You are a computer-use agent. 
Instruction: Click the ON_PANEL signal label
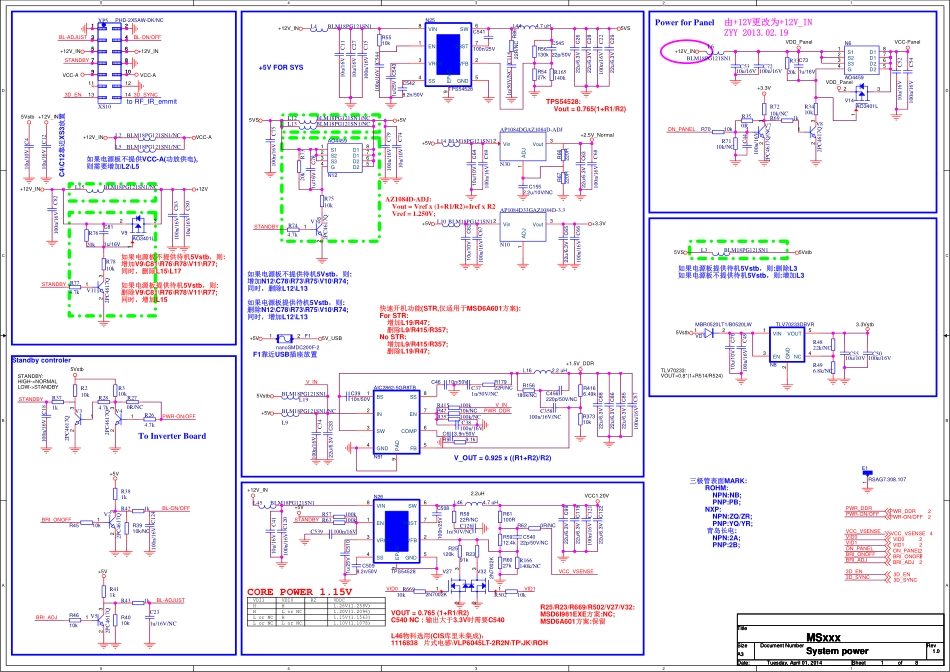point(680,130)
